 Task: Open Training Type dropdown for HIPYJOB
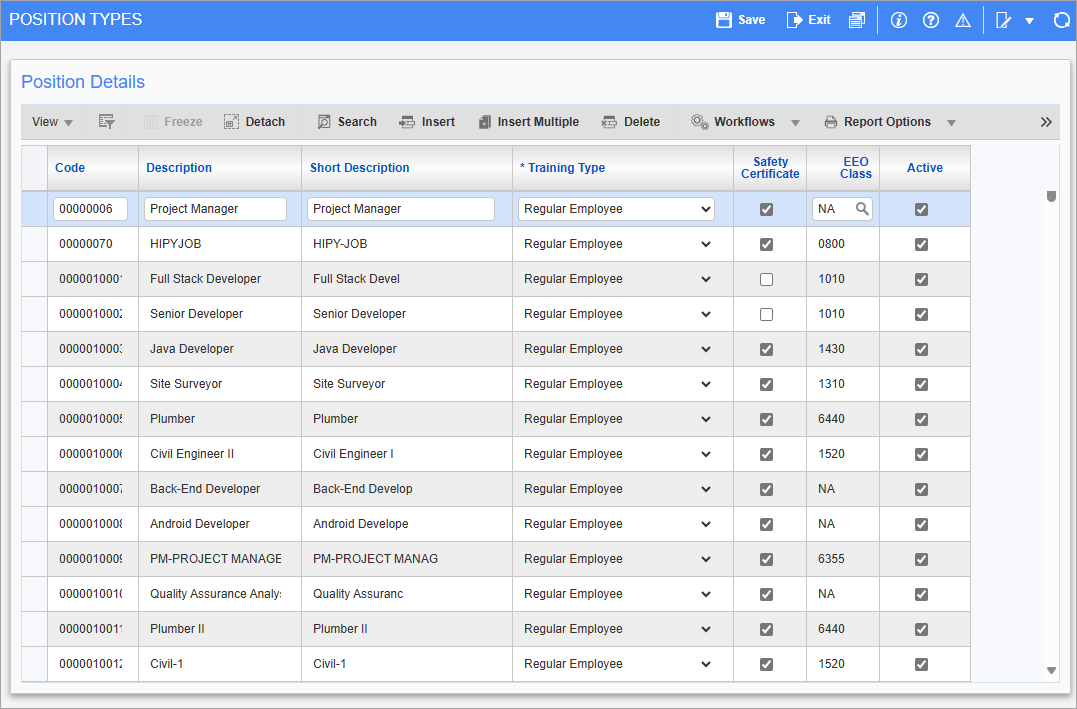706,244
